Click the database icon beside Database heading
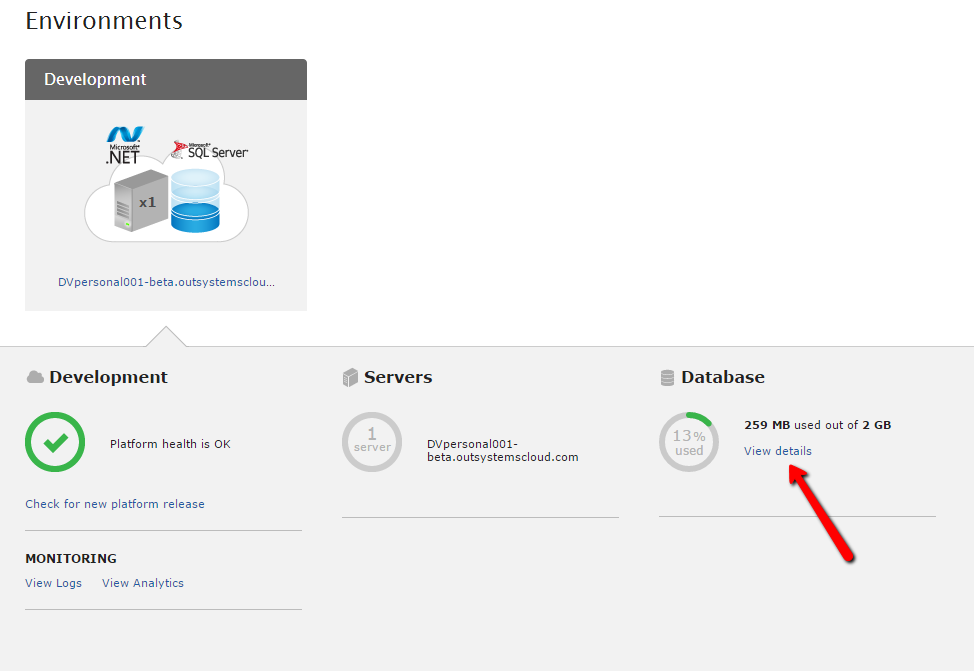The image size is (974, 671). click(667, 378)
